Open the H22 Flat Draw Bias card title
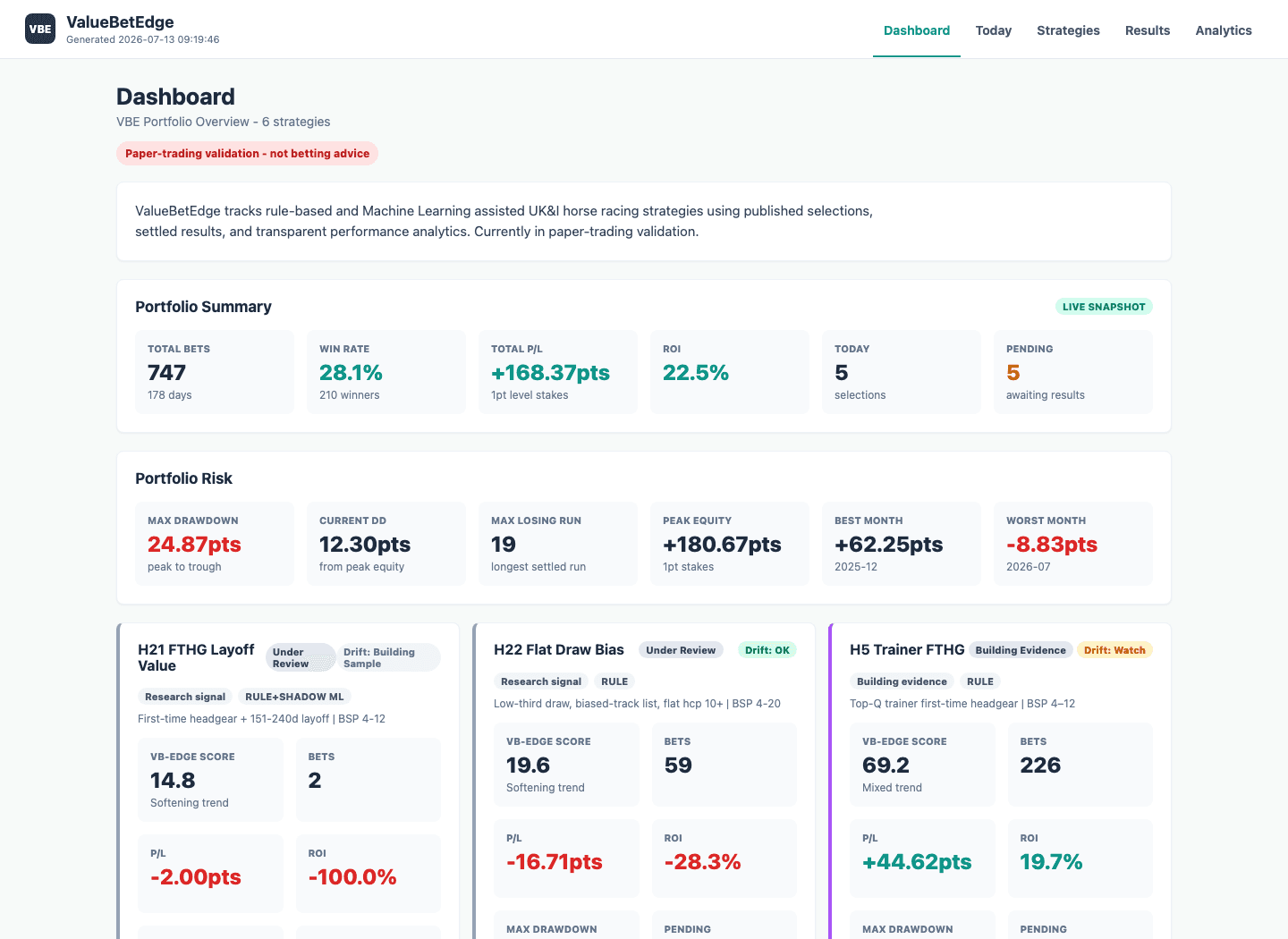Viewport: 1288px width, 939px height. pos(559,650)
